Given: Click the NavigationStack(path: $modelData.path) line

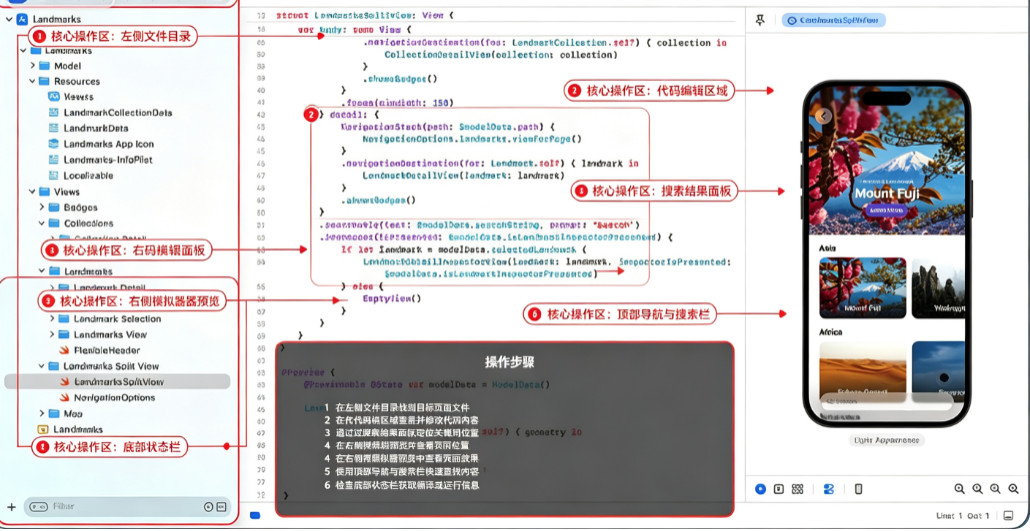Looking at the screenshot, I should click(448, 126).
